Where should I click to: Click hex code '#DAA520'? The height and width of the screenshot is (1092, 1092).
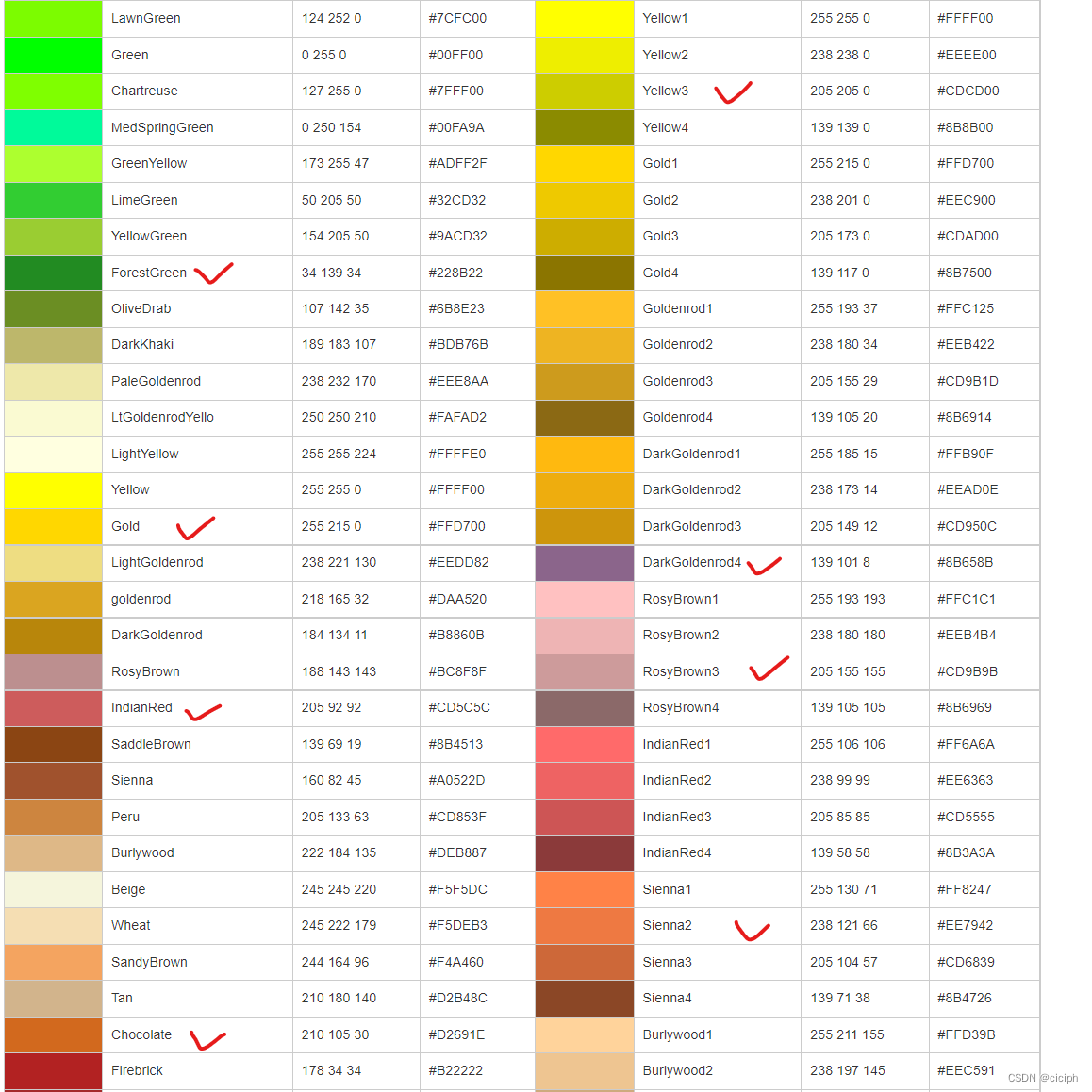pos(457,599)
